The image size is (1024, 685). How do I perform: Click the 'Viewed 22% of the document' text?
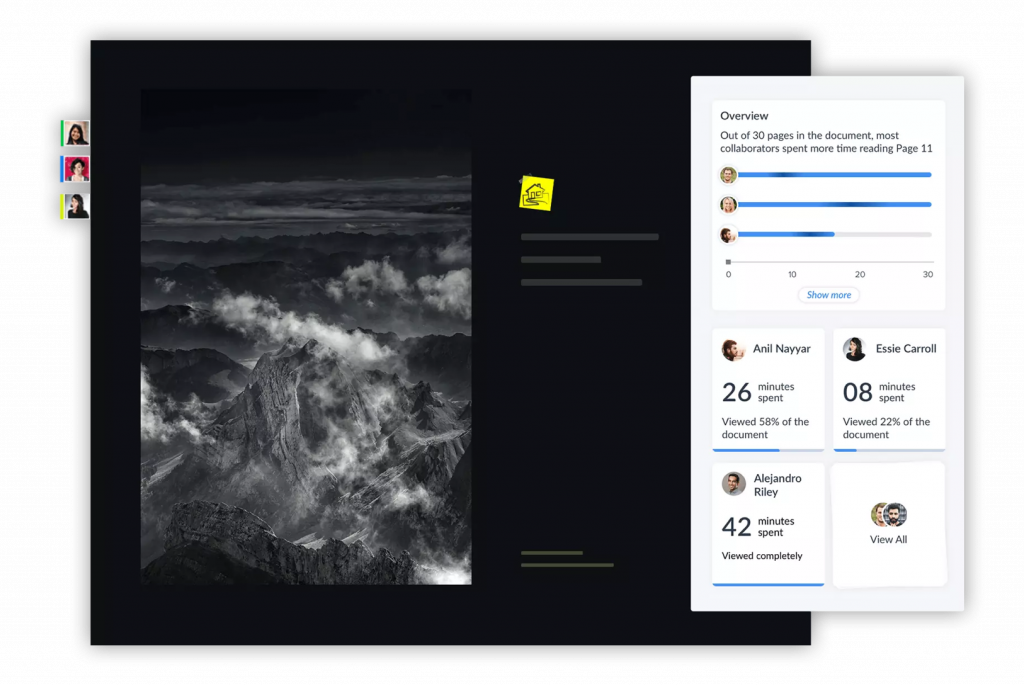[x=886, y=428]
